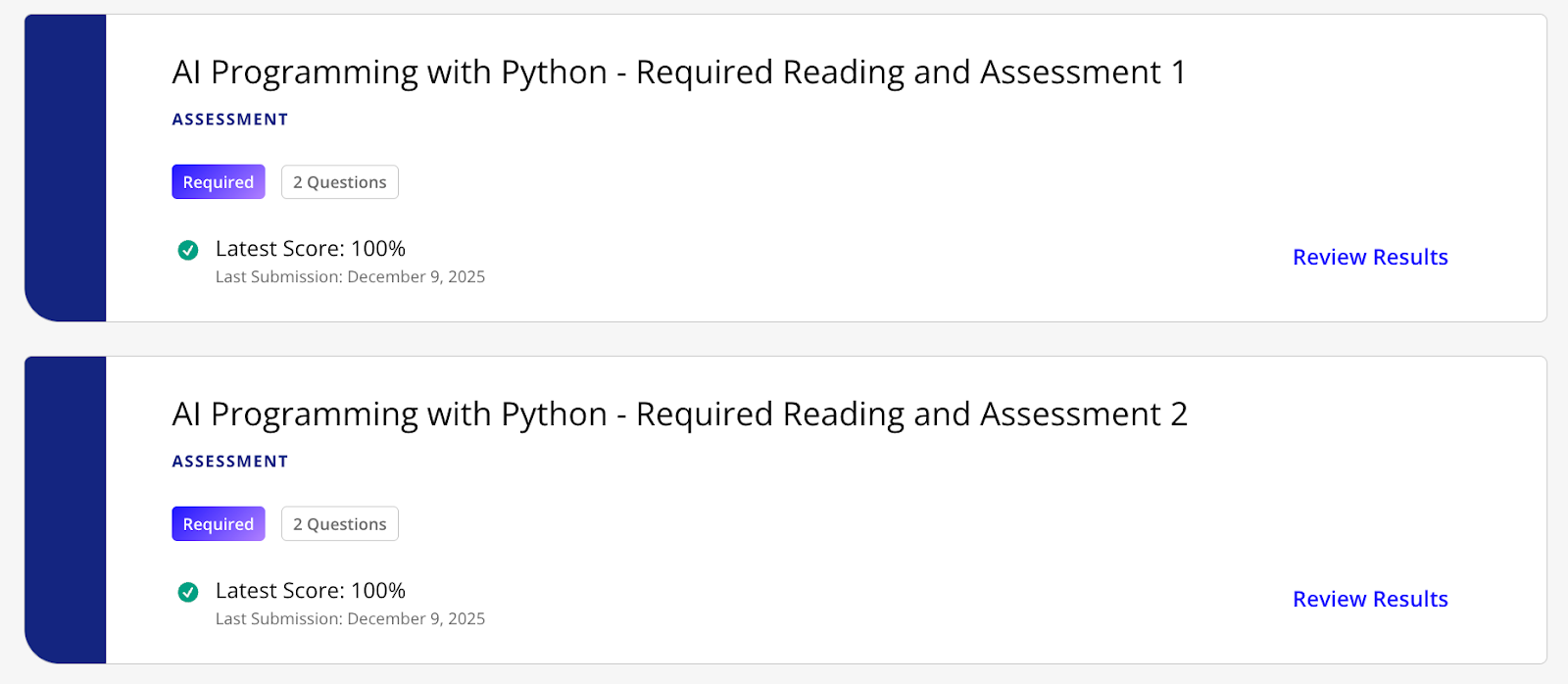This screenshot has width=1568, height=684.
Task: Click the dark blue side strip of Assessment 1 card
Action: (66, 167)
